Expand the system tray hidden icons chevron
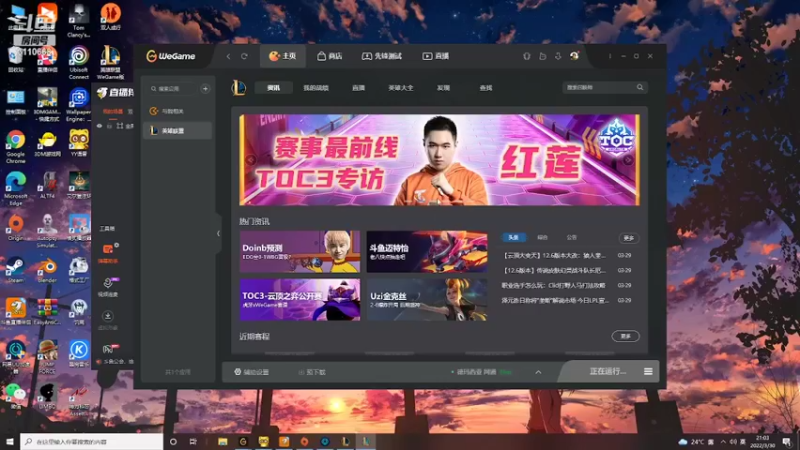This screenshot has height=450, width=800. (x=723, y=441)
